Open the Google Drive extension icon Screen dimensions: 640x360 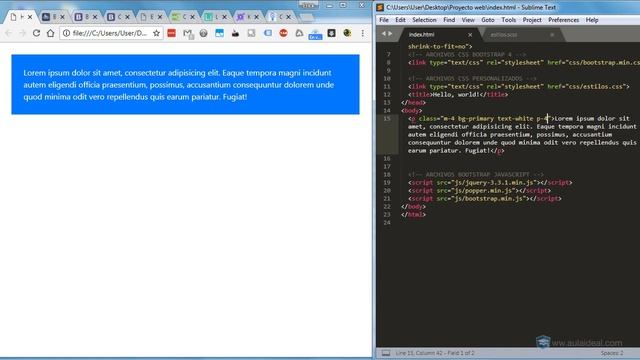coord(299,33)
